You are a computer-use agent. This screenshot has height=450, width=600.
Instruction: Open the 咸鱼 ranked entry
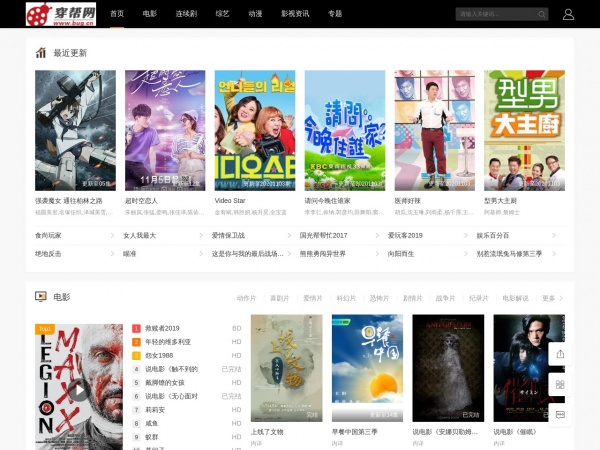(x=187, y=424)
